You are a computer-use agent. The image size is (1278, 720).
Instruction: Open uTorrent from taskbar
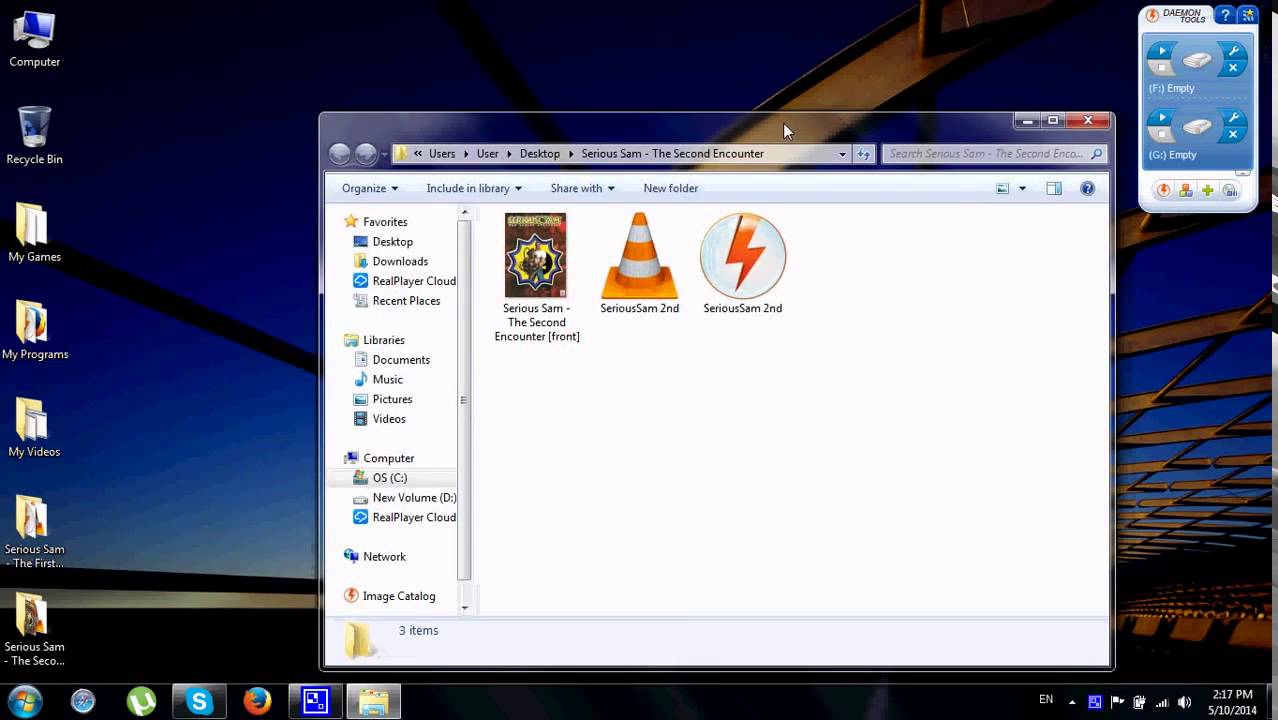(141, 702)
